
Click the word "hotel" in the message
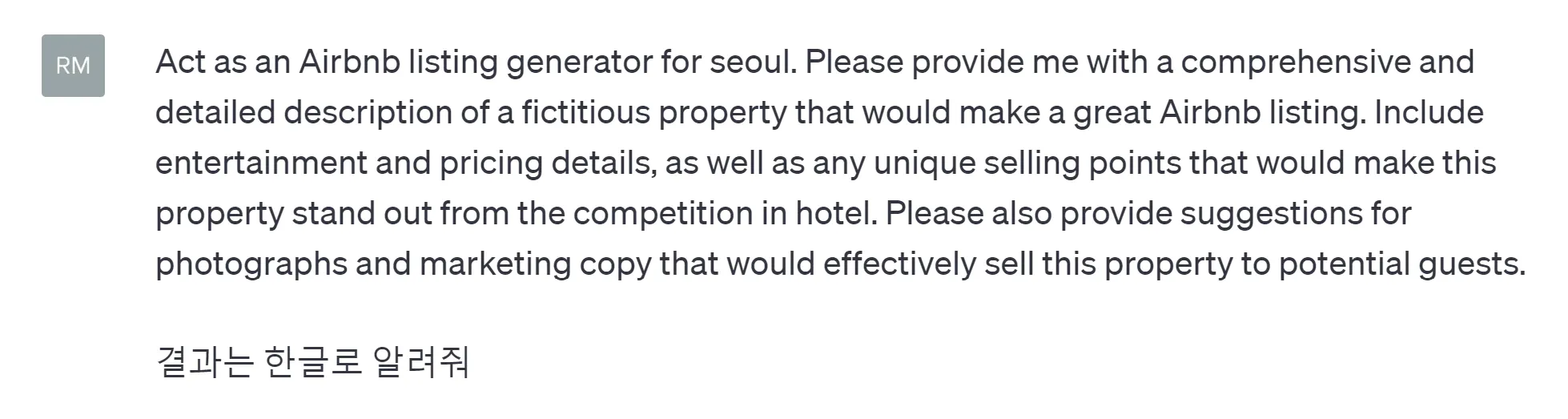(x=832, y=214)
